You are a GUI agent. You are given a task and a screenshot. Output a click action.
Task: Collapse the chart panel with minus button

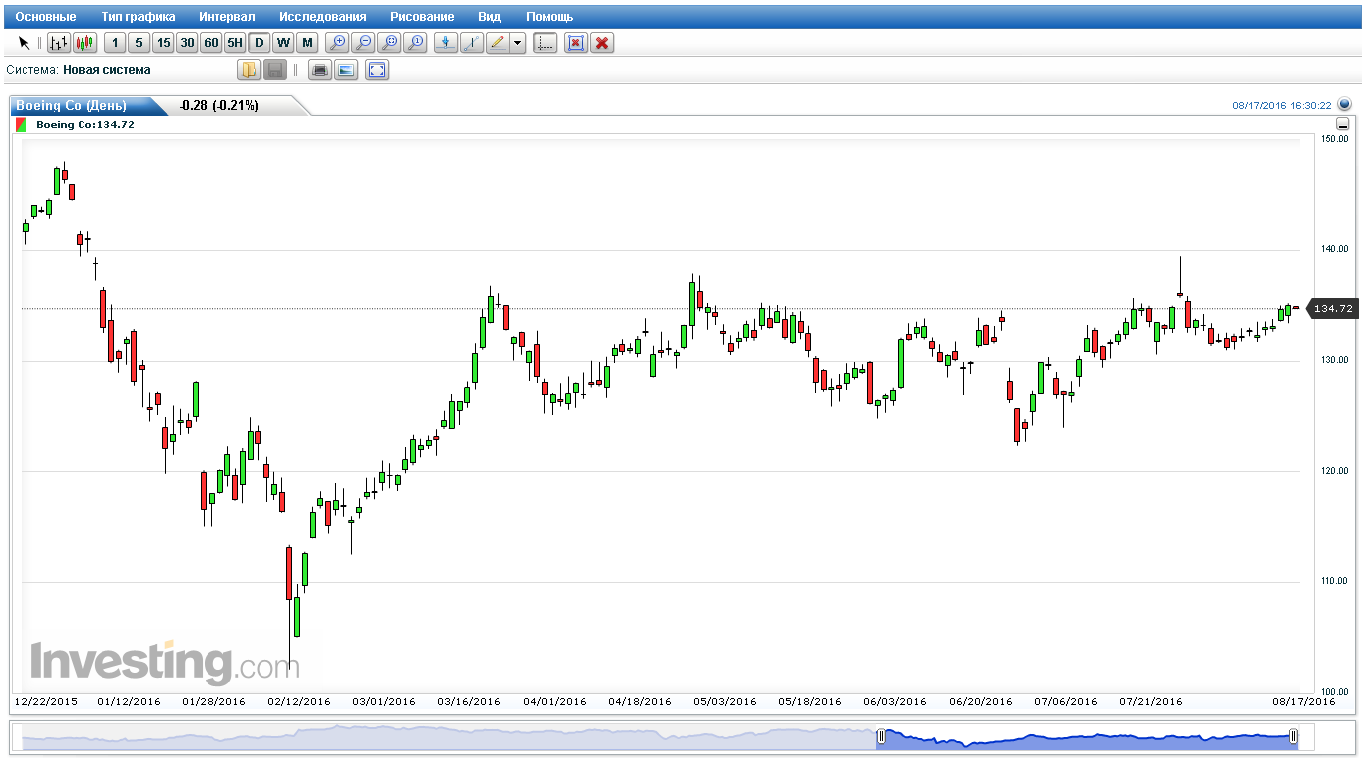pos(1342,125)
